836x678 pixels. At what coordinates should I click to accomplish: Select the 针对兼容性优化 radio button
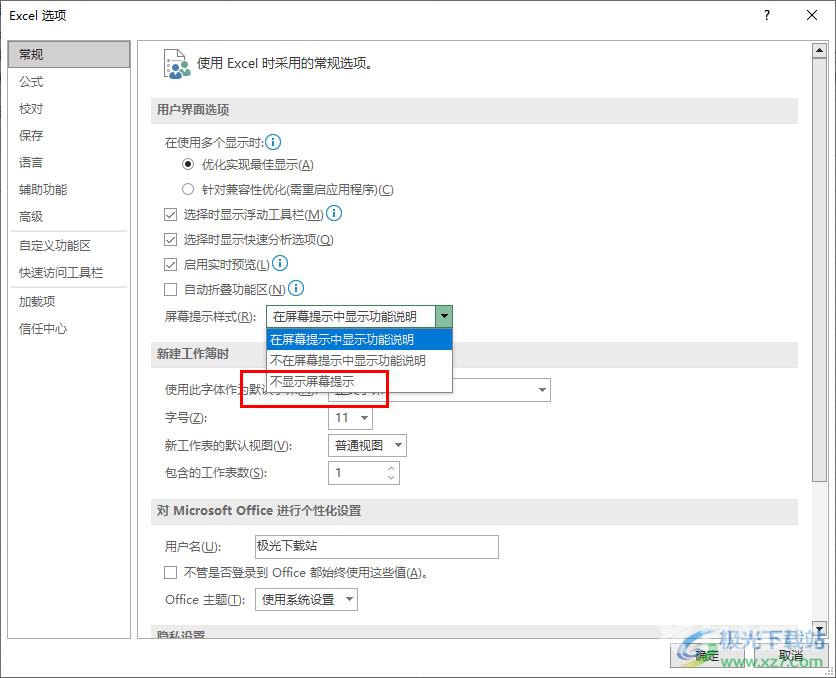pos(188,189)
